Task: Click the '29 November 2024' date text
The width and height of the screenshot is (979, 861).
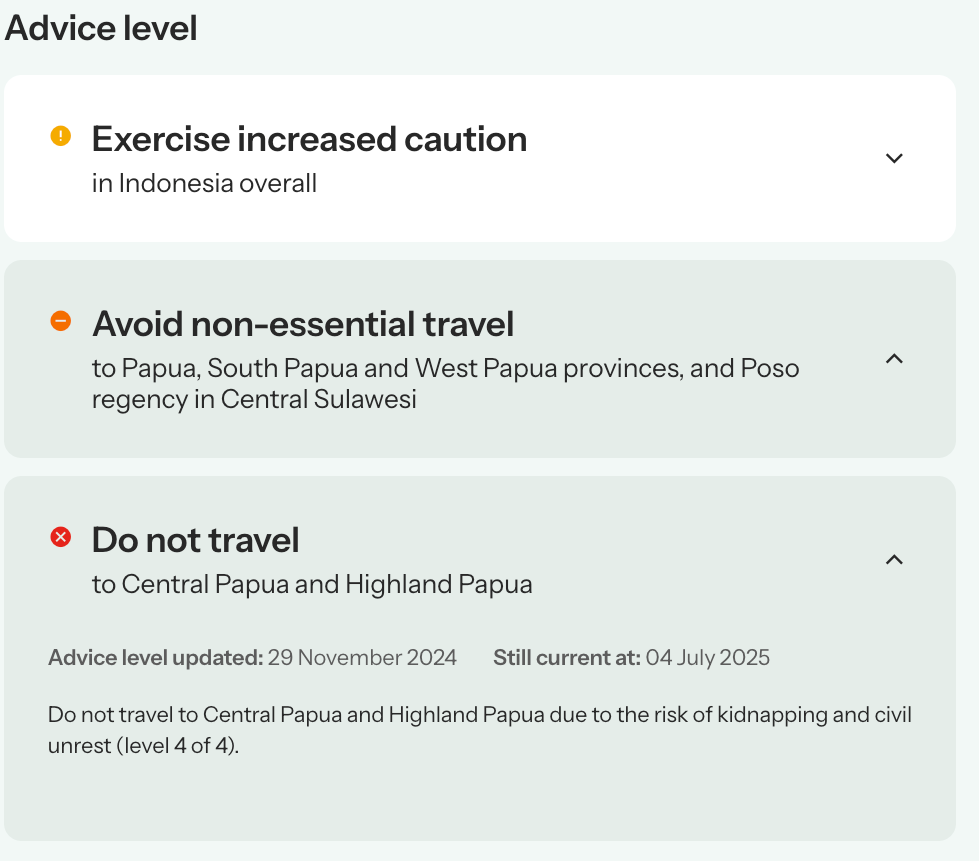Action: click(362, 657)
